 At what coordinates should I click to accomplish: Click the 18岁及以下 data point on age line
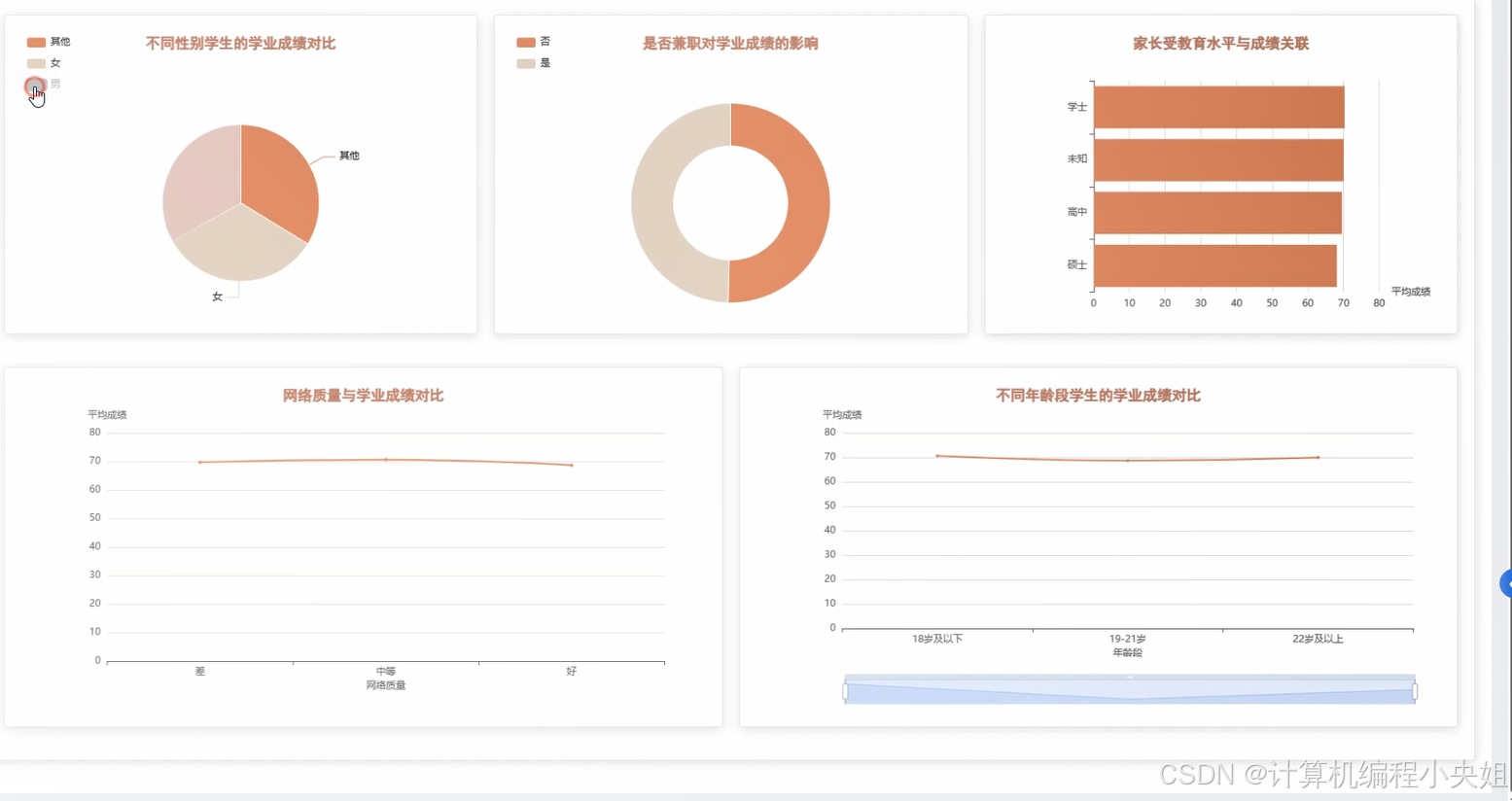pos(937,456)
